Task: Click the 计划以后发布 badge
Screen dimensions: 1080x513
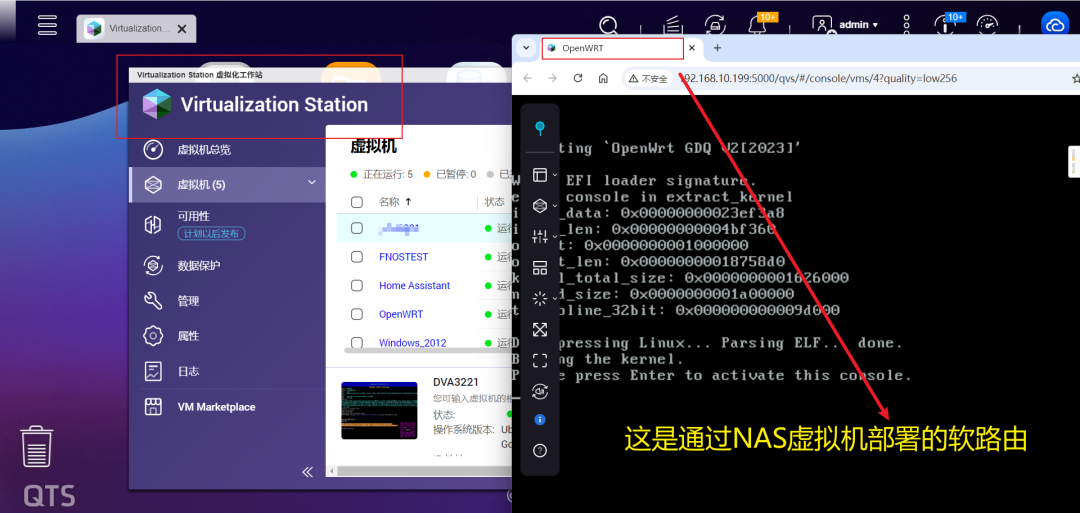Action: click(x=211, y=234)
